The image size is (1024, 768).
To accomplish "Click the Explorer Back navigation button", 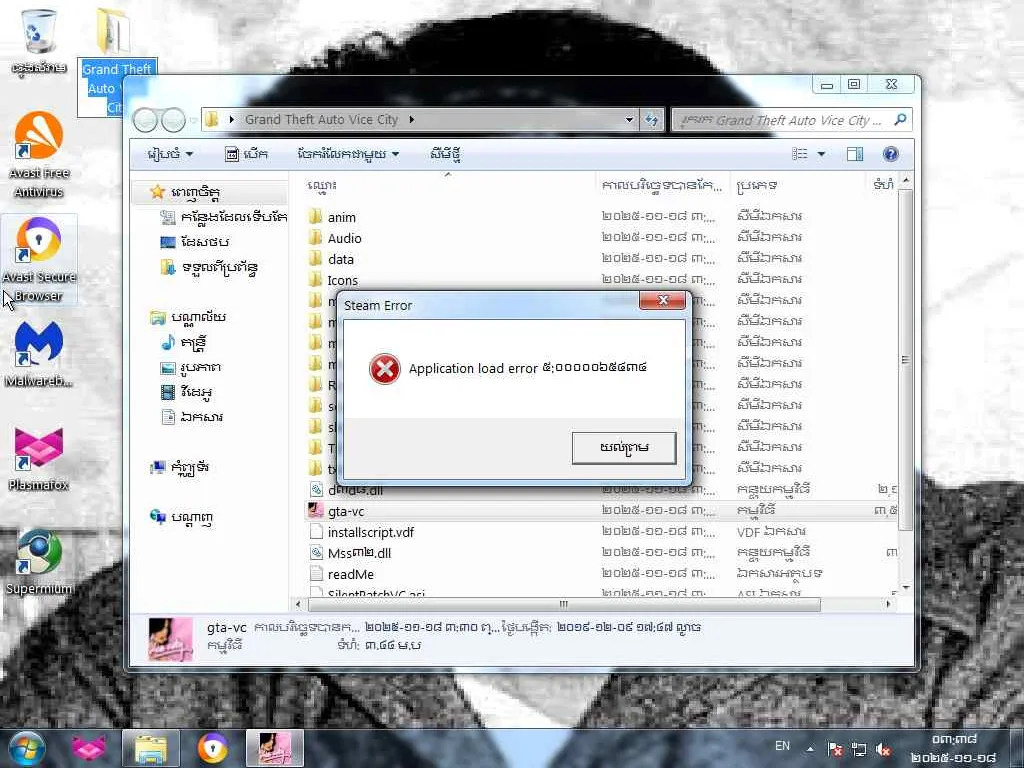I will click(145, 120).
